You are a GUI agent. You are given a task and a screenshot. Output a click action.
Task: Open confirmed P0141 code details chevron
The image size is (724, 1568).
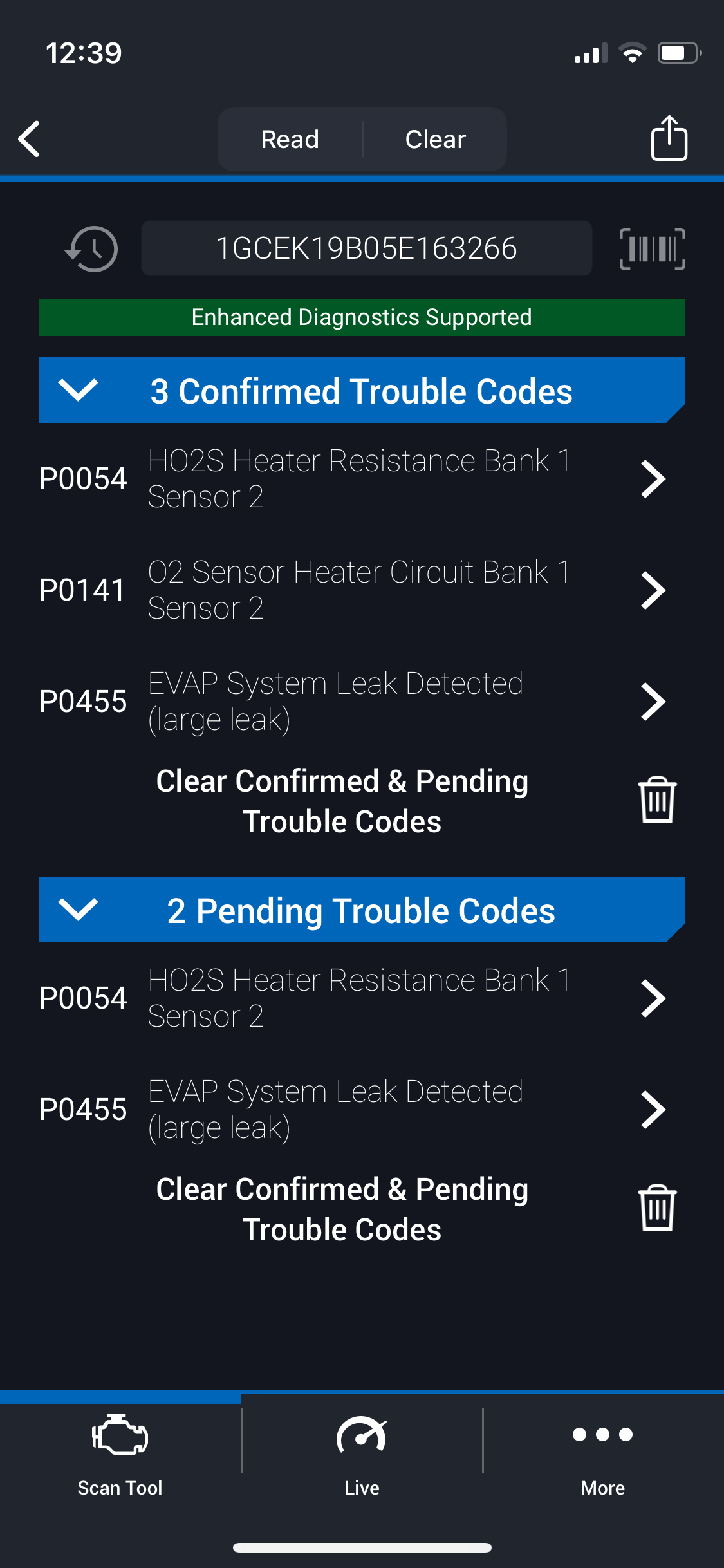coord(653,590)
